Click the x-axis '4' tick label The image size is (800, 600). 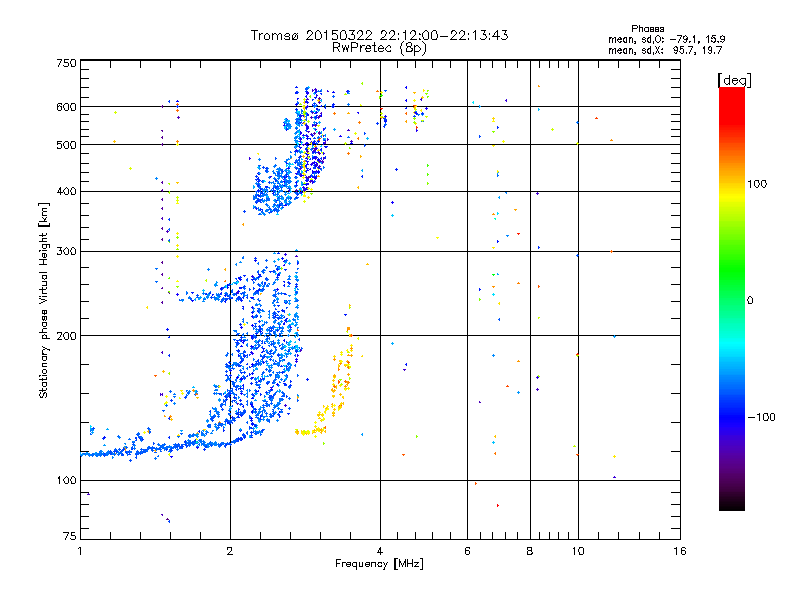pos(380,551)
